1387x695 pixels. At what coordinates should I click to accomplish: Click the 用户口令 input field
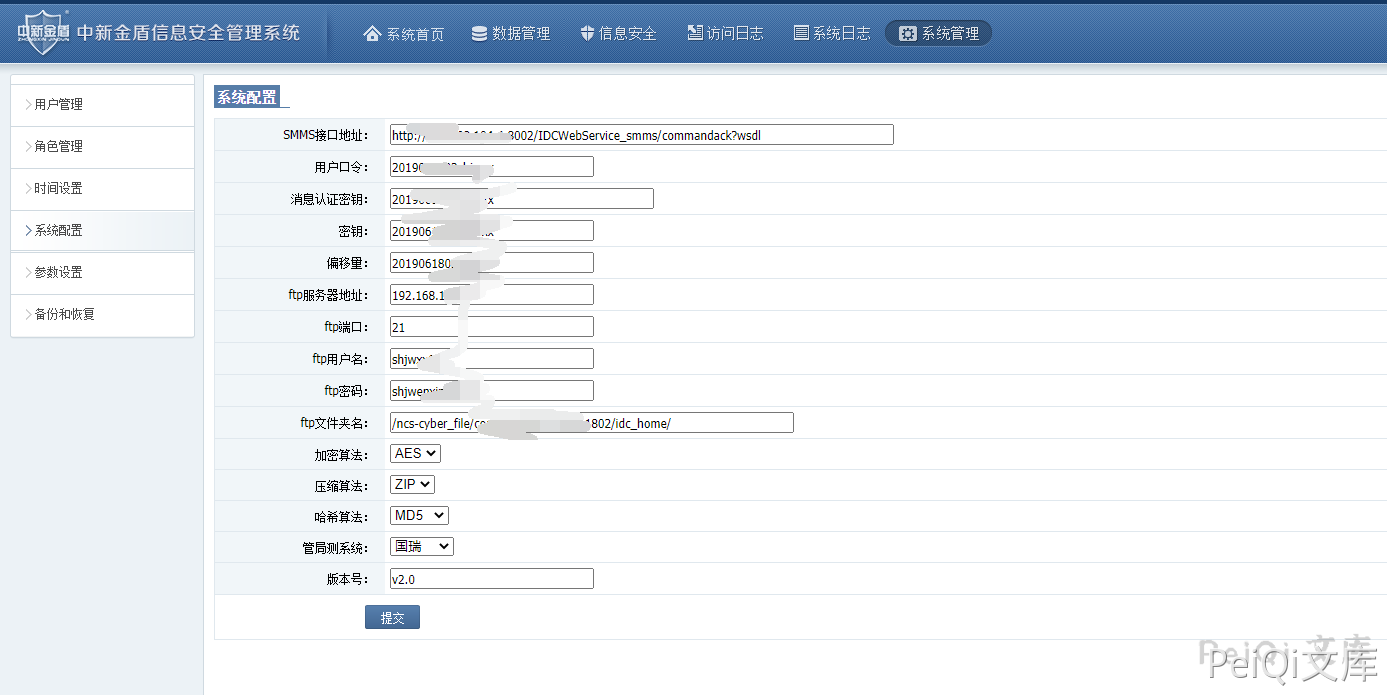491,167
